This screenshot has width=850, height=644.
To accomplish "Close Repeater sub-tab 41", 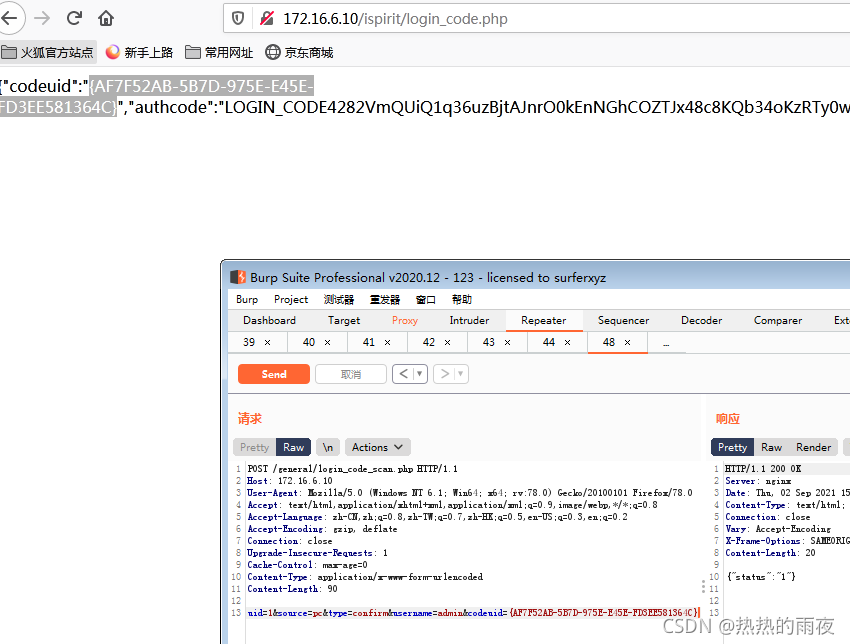I will pos(388,343).
